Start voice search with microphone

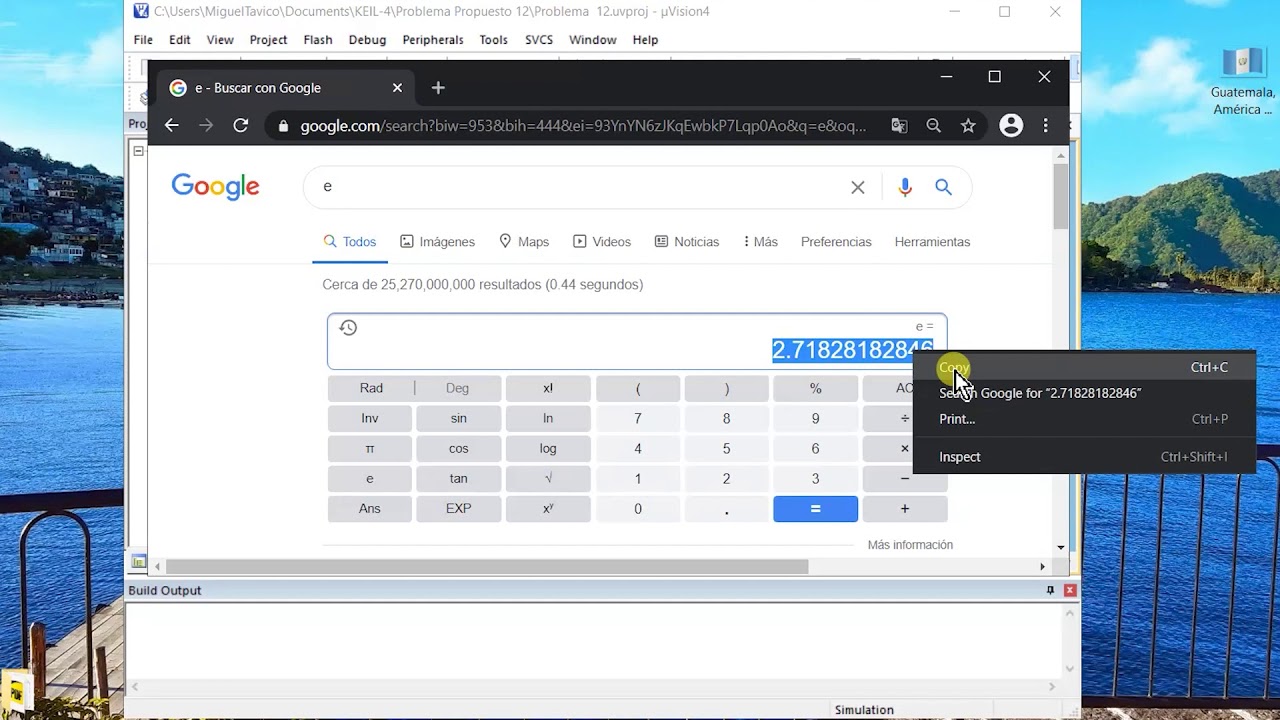tap(905, 187)
